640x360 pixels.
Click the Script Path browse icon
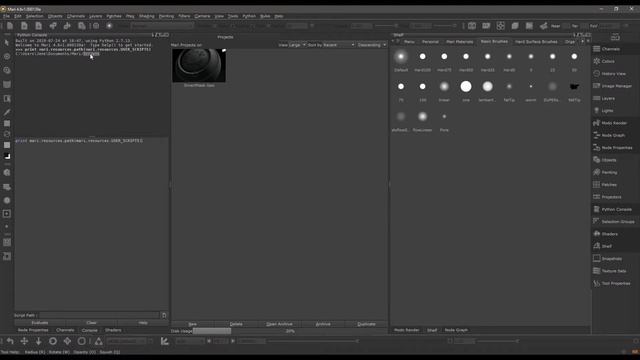pyautogui.click(x=164, y=315)
